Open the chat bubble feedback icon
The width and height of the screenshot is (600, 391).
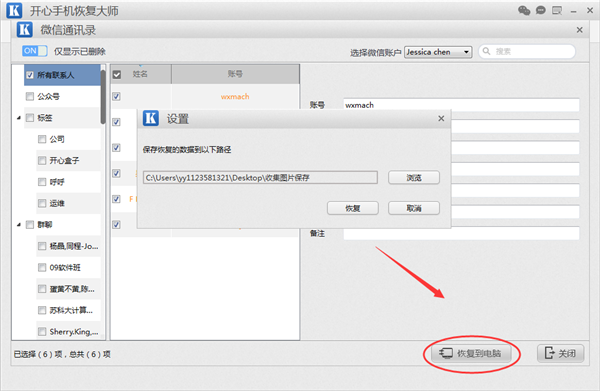541,10
